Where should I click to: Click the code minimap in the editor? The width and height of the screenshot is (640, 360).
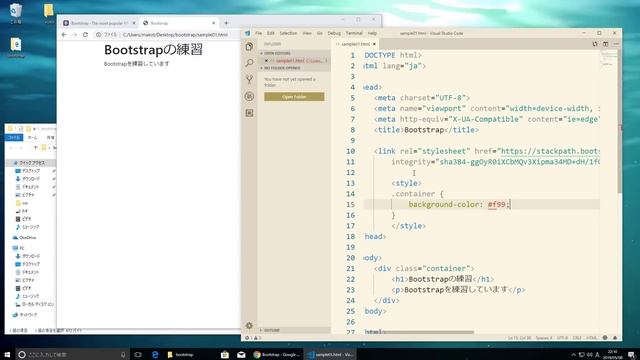pyautogui.click(x=608, y=59)
